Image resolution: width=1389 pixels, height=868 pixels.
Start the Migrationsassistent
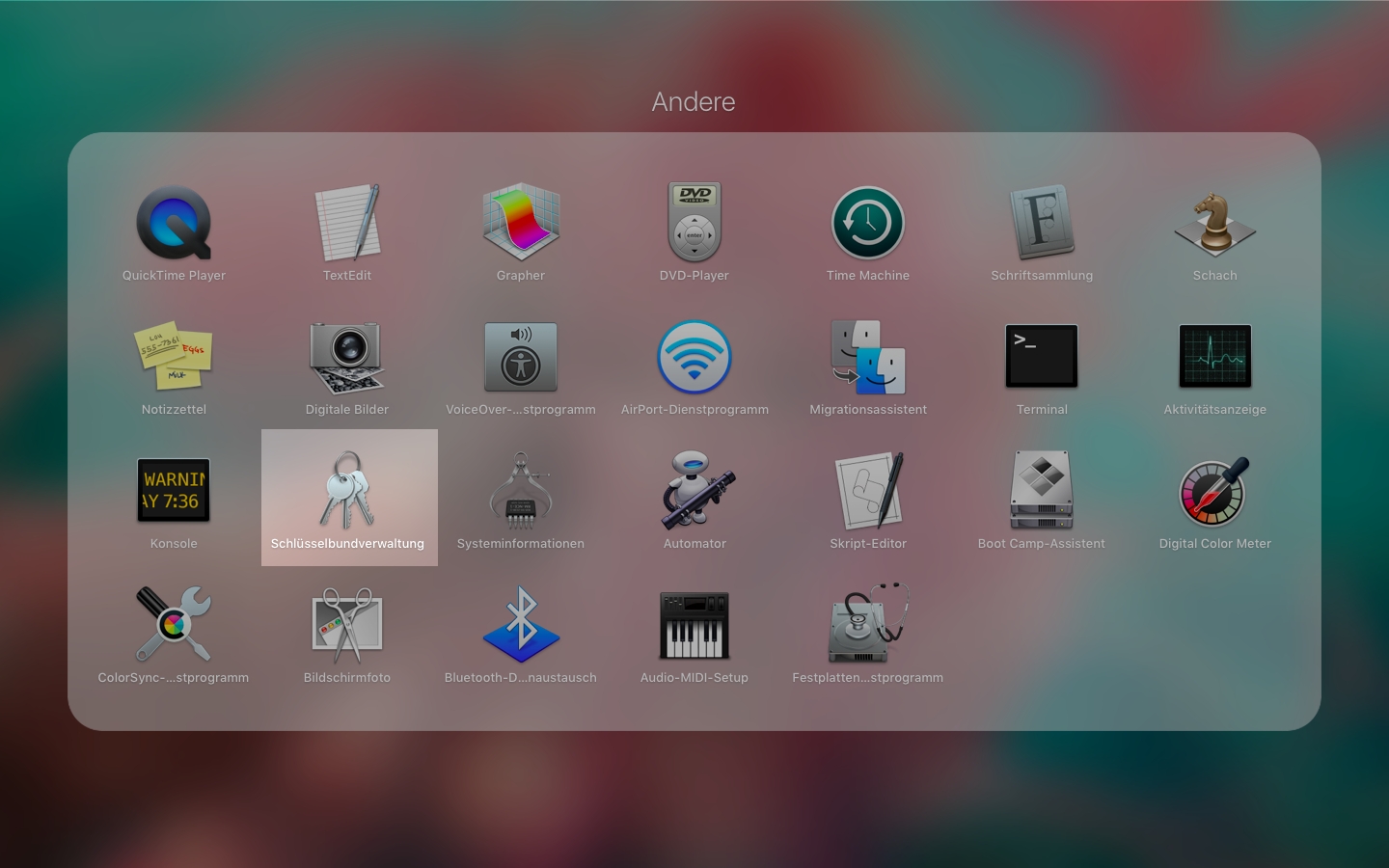point(868,358)
